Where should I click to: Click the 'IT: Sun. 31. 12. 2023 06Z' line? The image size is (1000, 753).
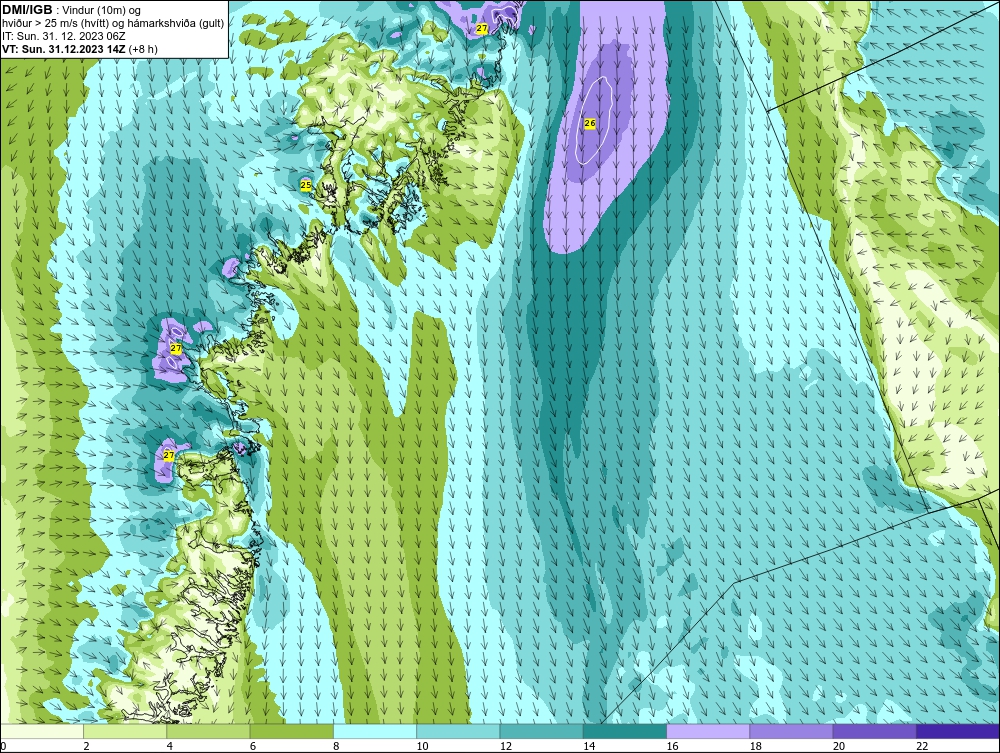(x=64, y=36)
